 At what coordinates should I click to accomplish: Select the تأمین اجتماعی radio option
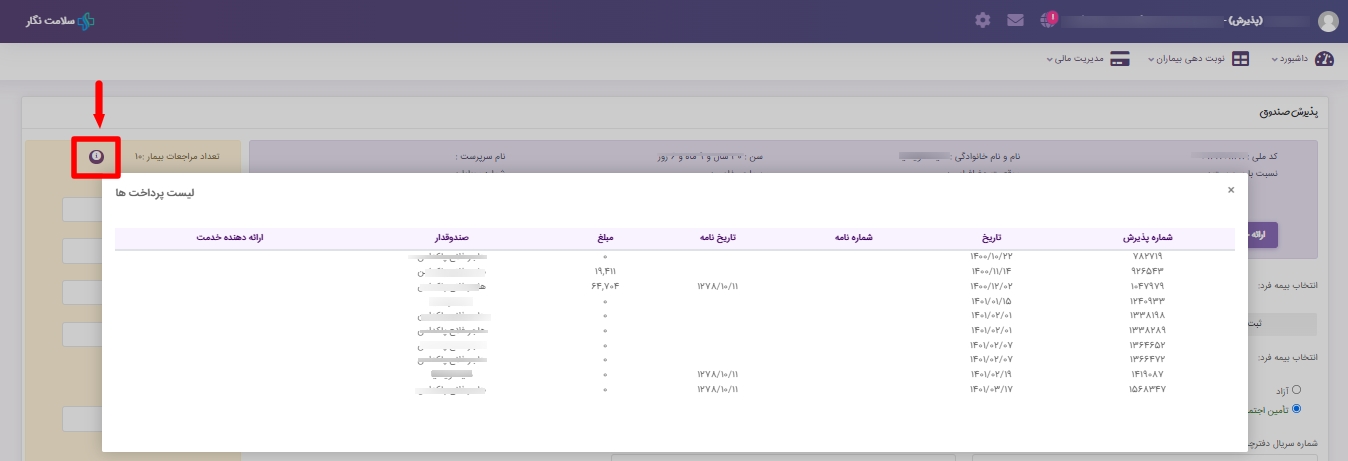tap(1297, 408)
